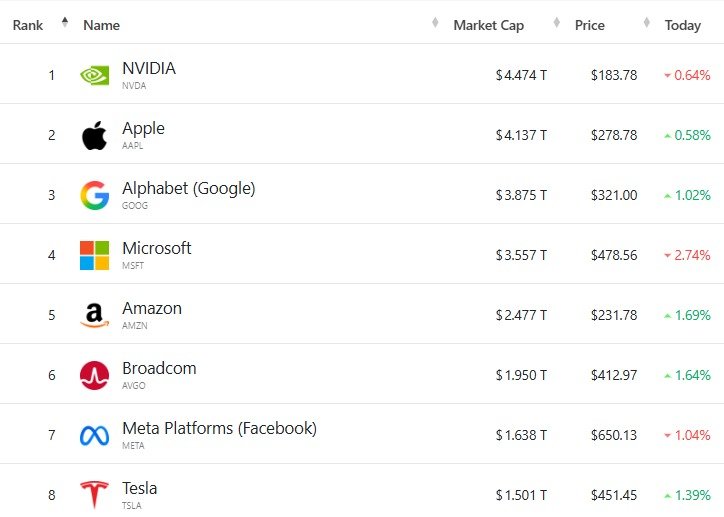Click the NVIDIA logo icon
The width and height of the screenshot is (724, 517).
94,75
